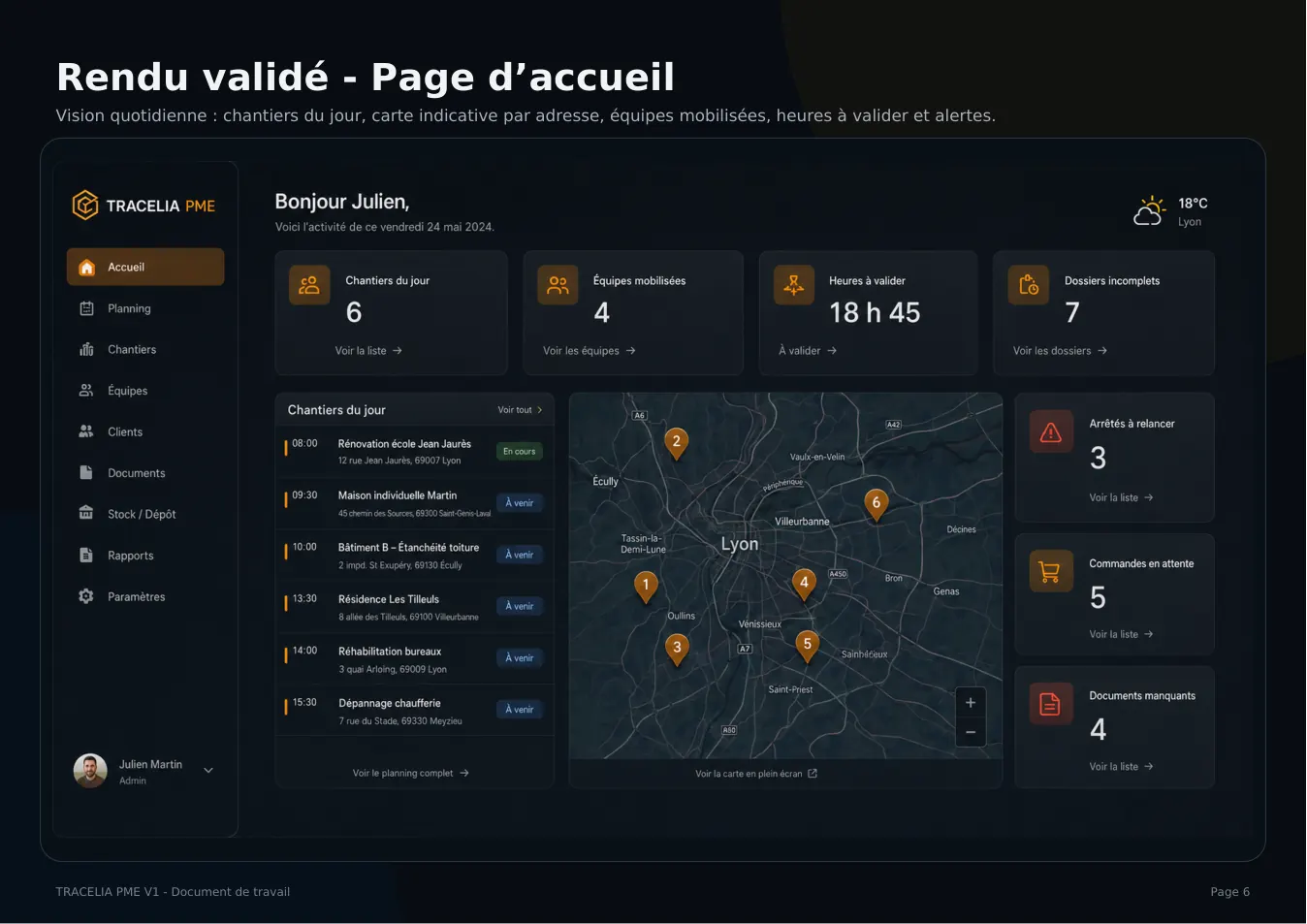
Task: Click map pin number 6
Action: tap(876, 503)
